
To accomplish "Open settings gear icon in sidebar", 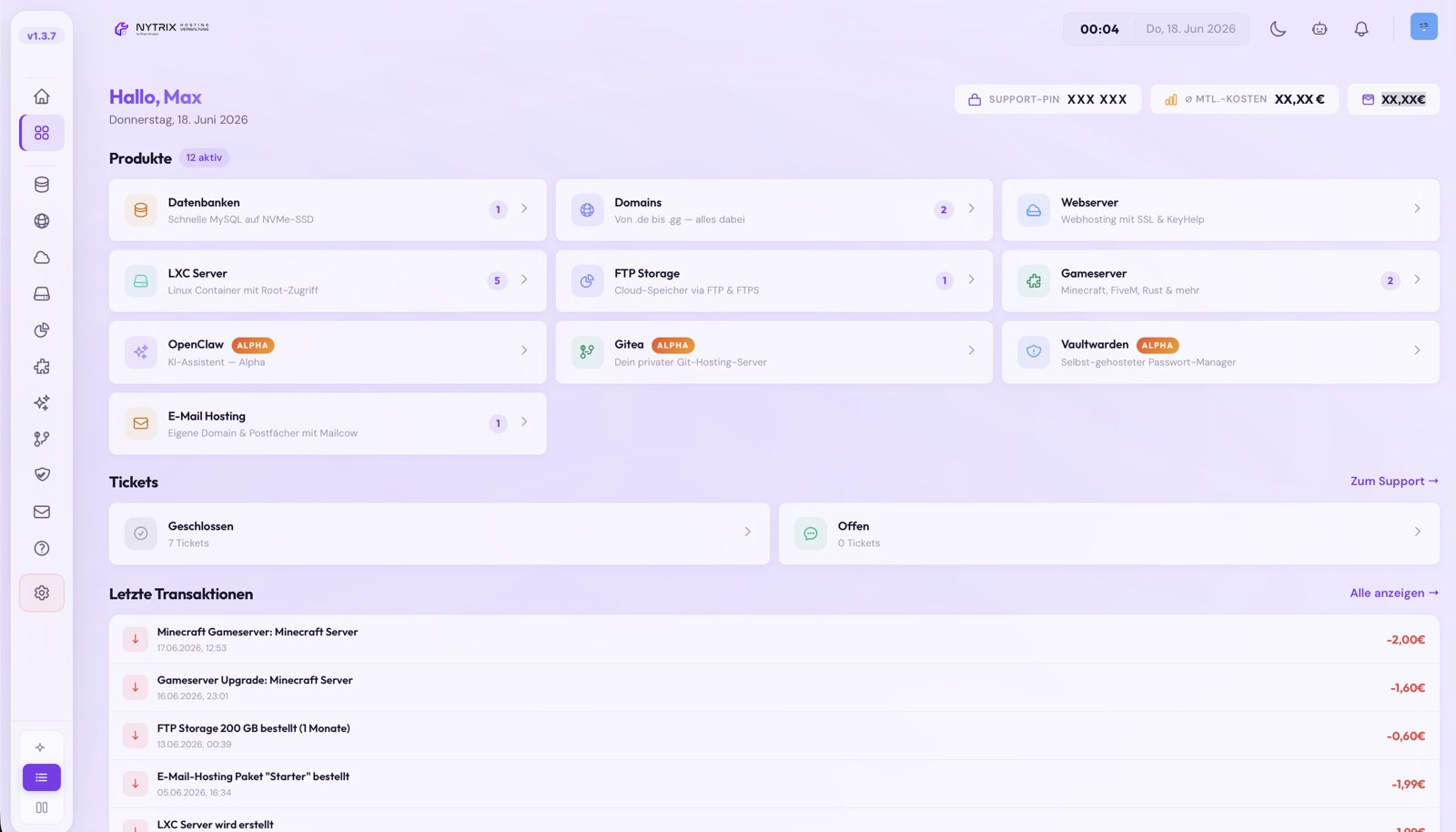I will (x=42, y=593).
